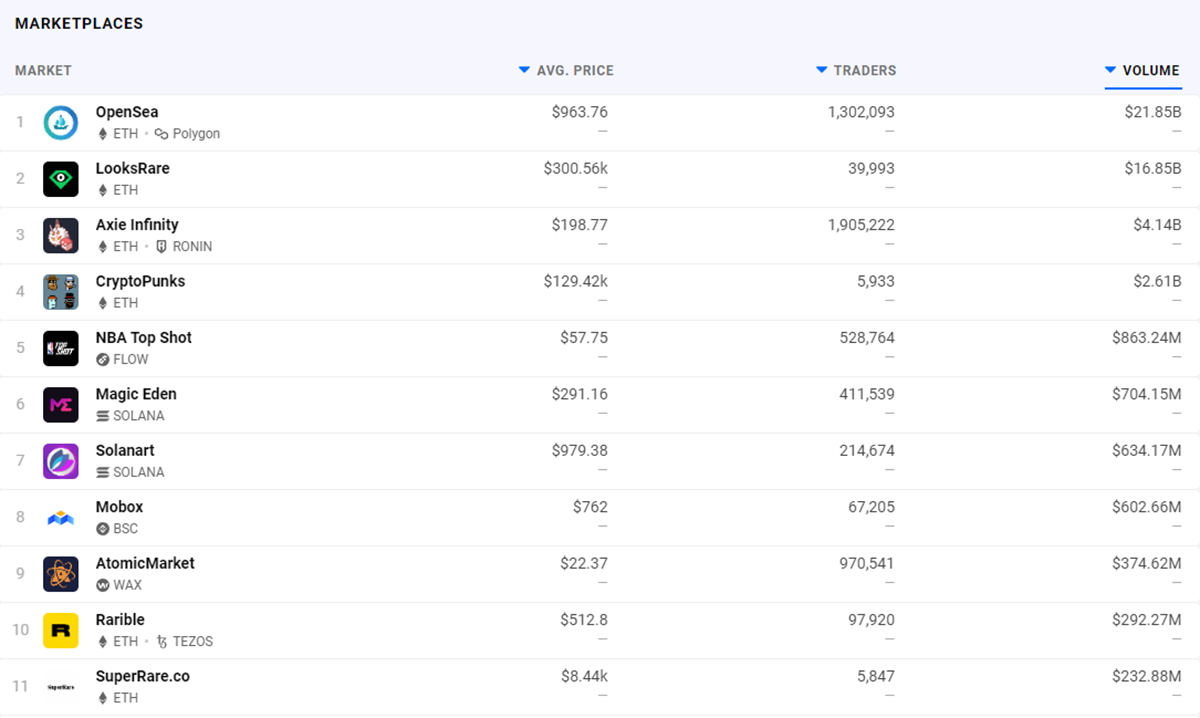
Task: Open the CryptoPunks marketplace page
Action: click(x=140, y=281)
